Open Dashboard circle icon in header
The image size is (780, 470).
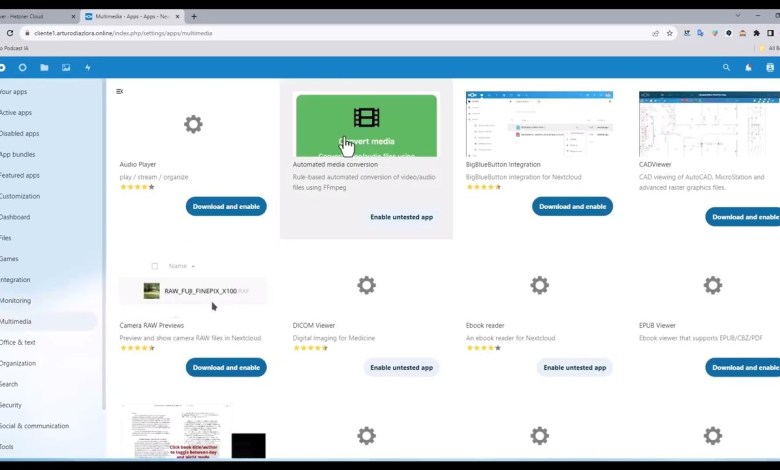pyautogui.click(x=22, y=67)
